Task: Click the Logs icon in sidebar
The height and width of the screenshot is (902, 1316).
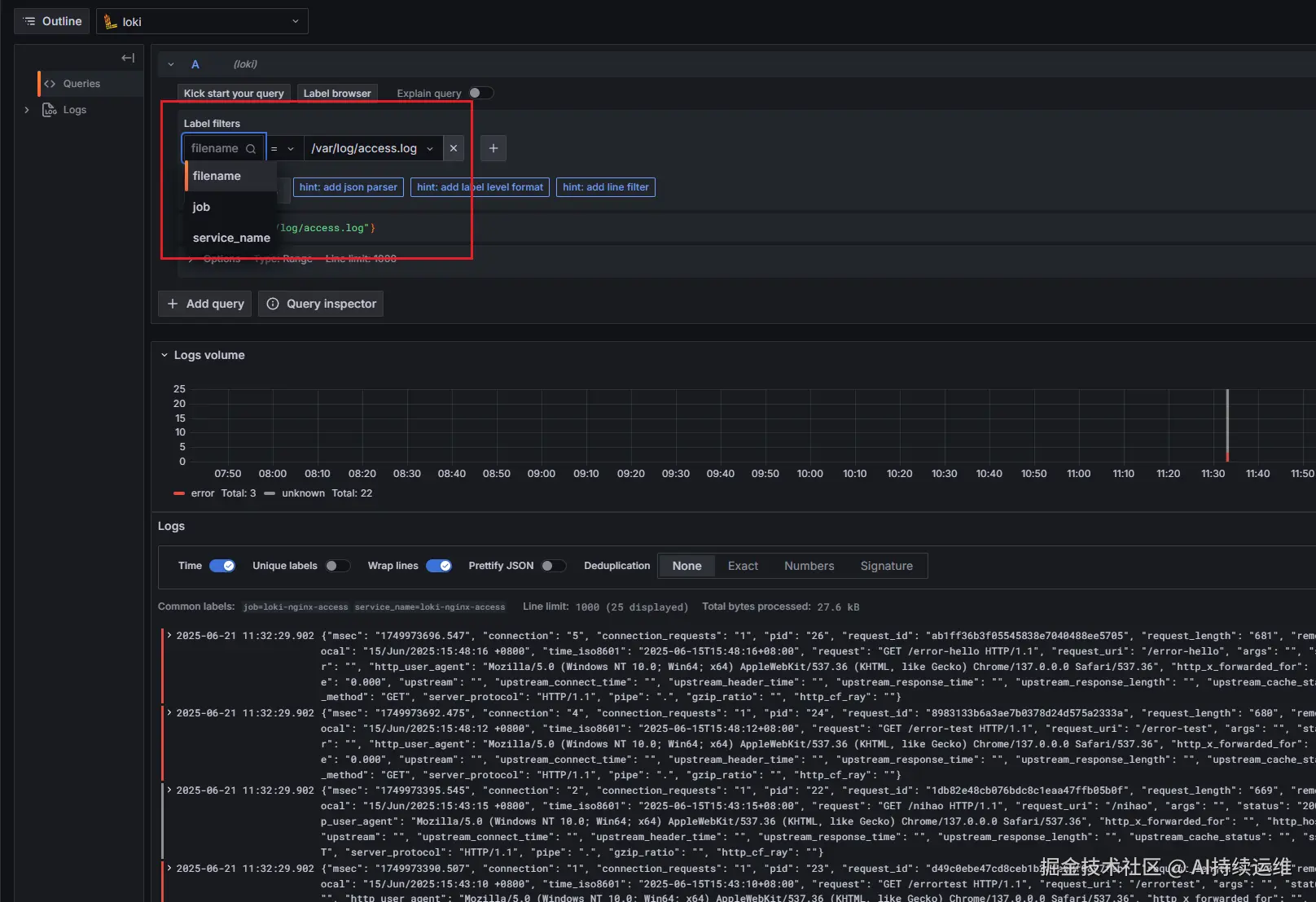Action: 50,110
